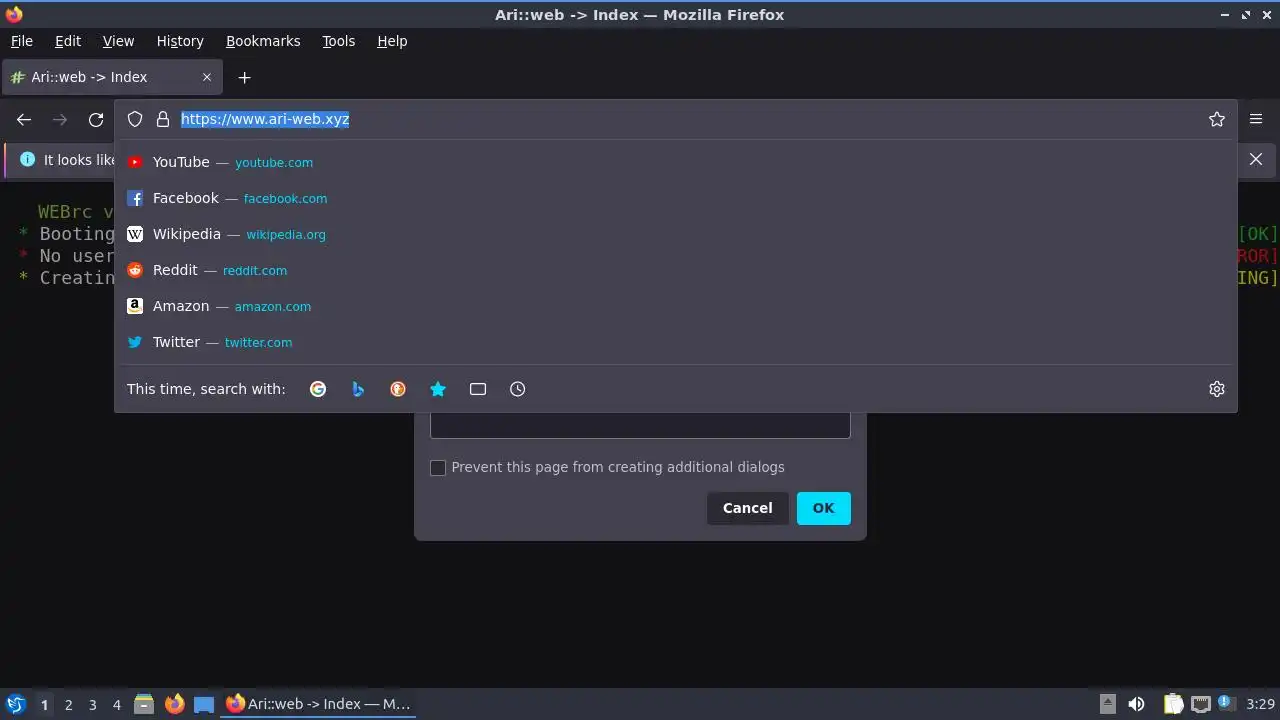Open the Tools menu
This screenshot has height=720, width=1280.
tap(339, 41)
